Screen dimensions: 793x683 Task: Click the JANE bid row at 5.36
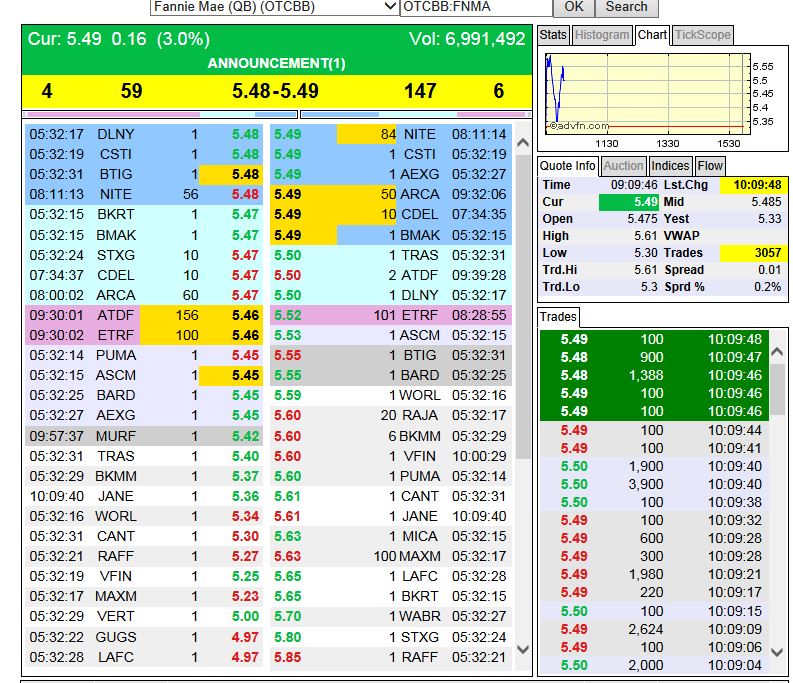click(144, 496)
